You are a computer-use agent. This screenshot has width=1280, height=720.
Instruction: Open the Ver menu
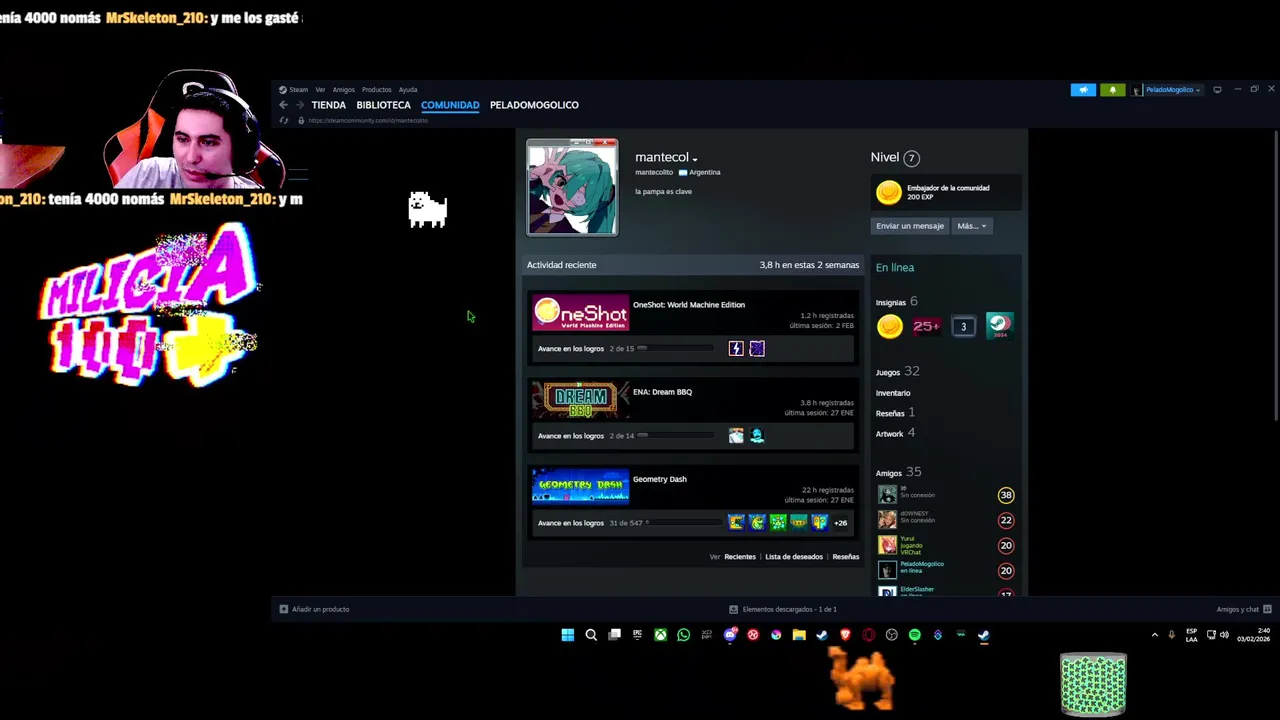320,90
